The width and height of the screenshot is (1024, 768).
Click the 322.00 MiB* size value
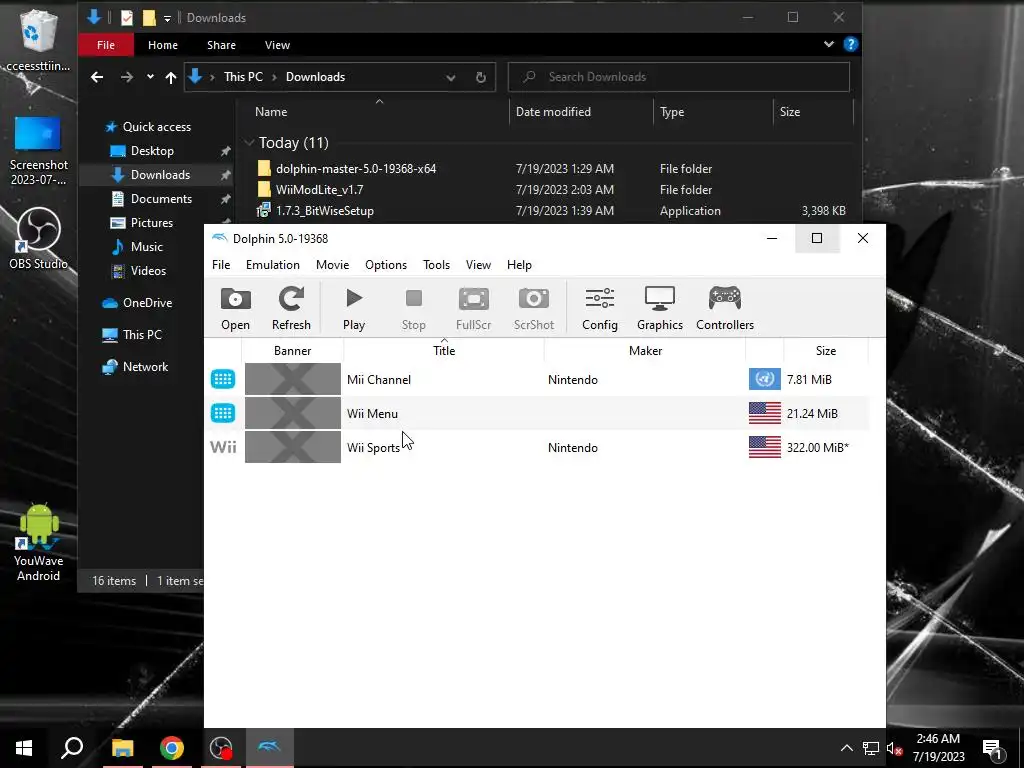click(x=818, y=447)
